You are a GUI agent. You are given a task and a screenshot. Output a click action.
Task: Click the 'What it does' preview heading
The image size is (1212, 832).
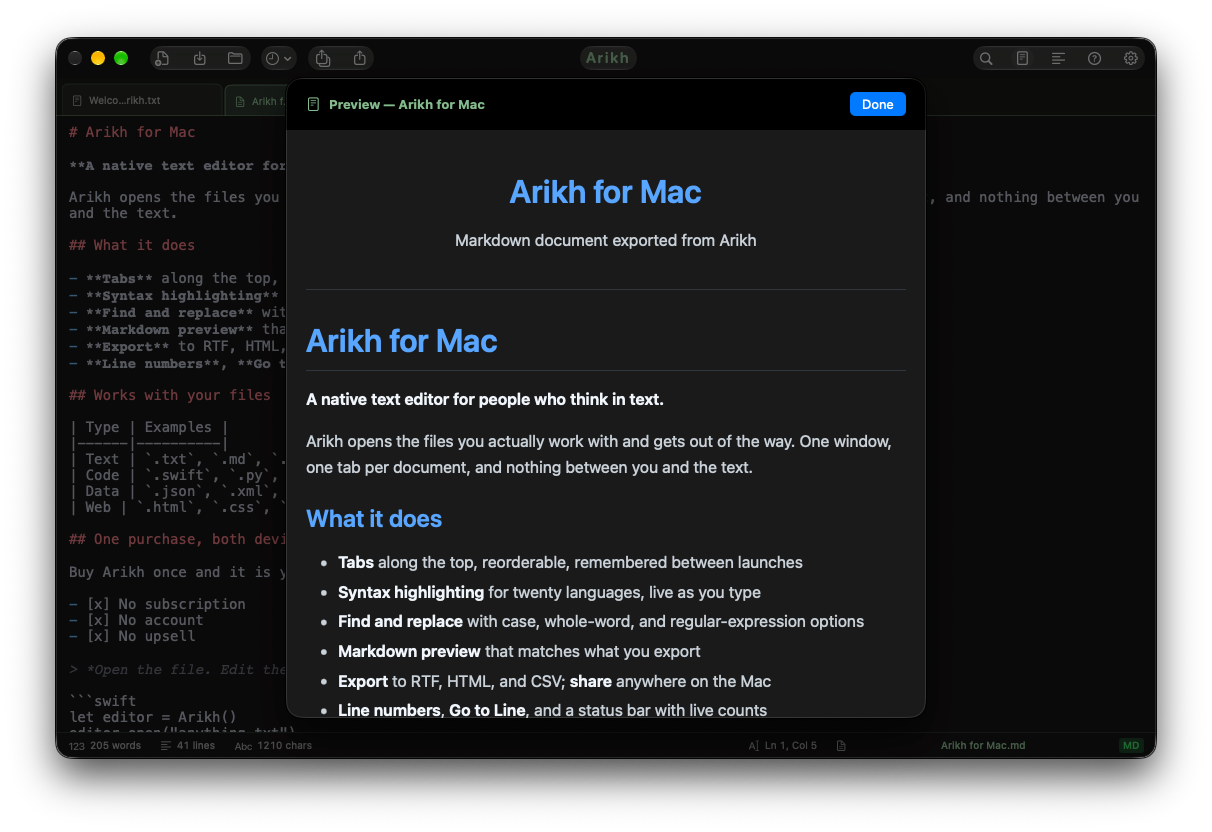point(374,518)
